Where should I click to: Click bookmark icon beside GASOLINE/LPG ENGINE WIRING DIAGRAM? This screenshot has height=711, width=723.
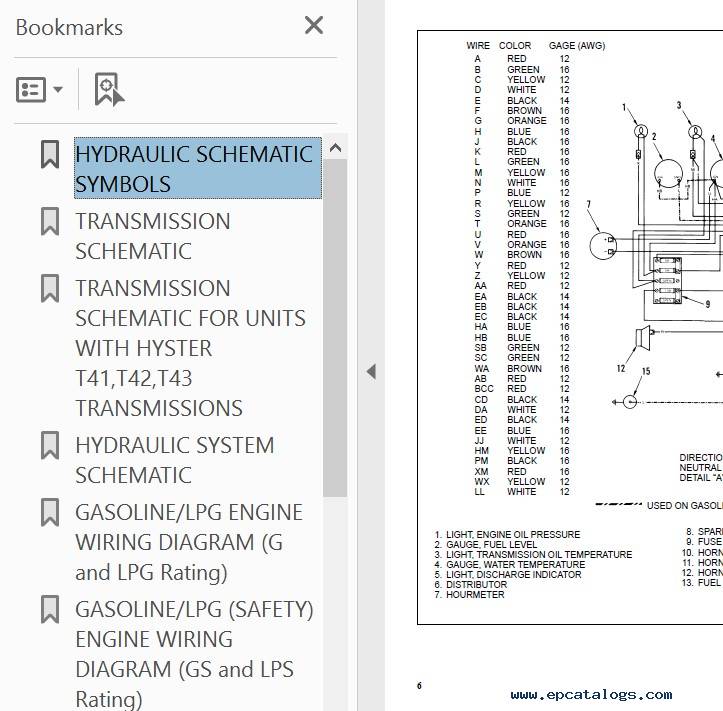pyautogui.click(x=50, y=512)
